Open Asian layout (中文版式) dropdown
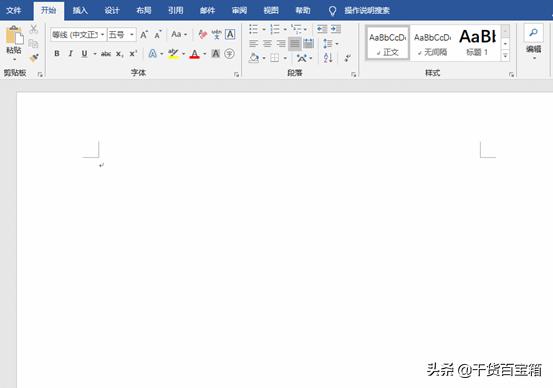Viewport: 553px width, 388px height. [304, 58]
